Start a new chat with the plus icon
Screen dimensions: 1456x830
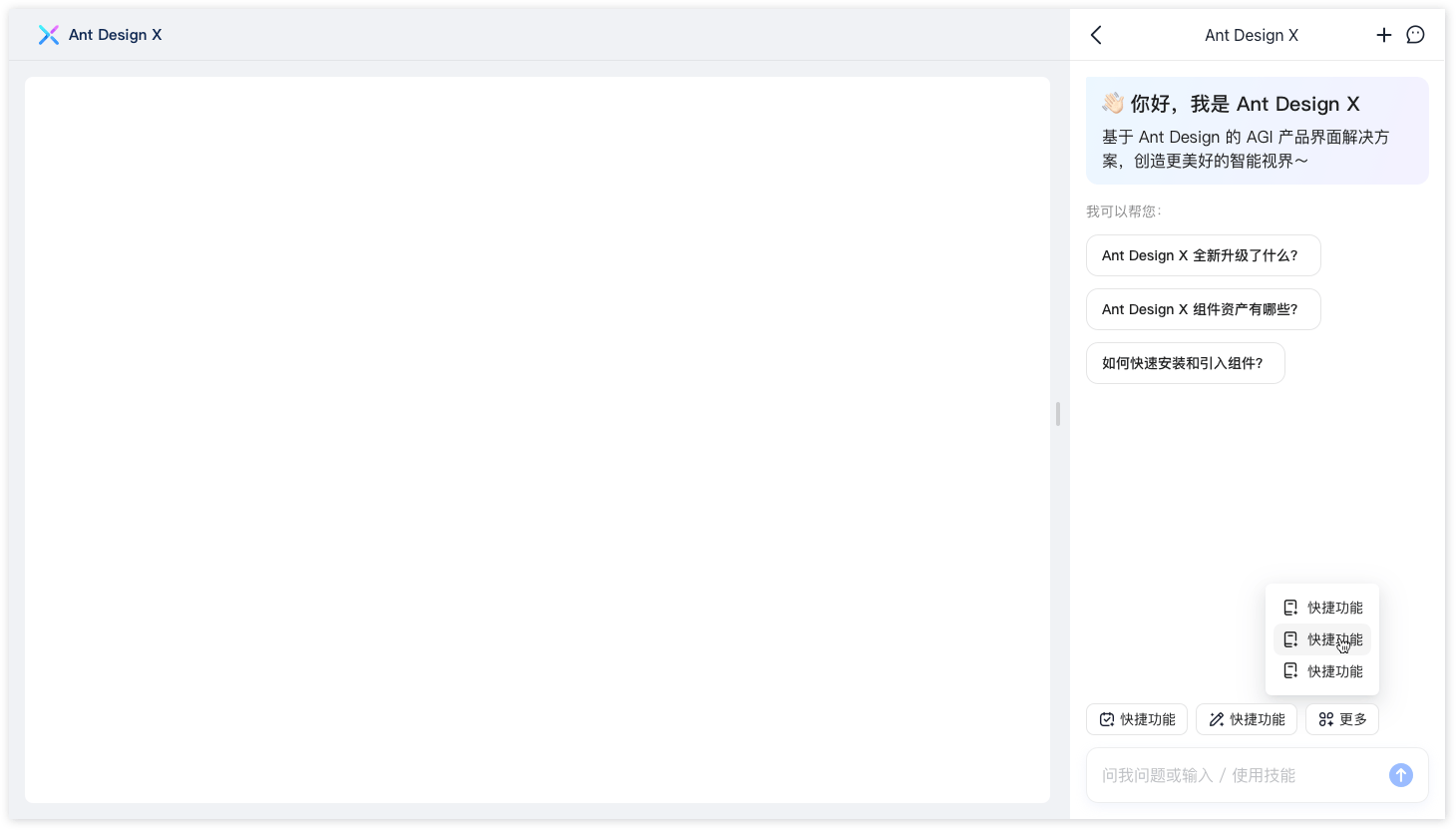click(1384, 35)
